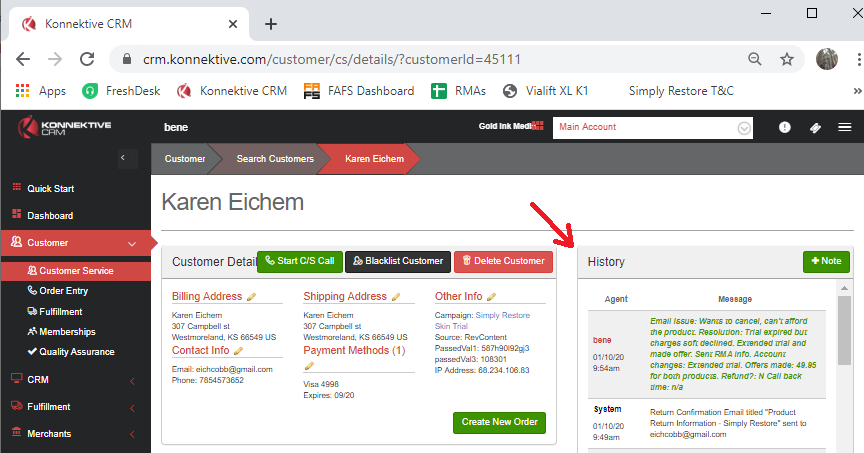Reload the page in browser
Screen dimensions: 864x453
tap(87, 59)
